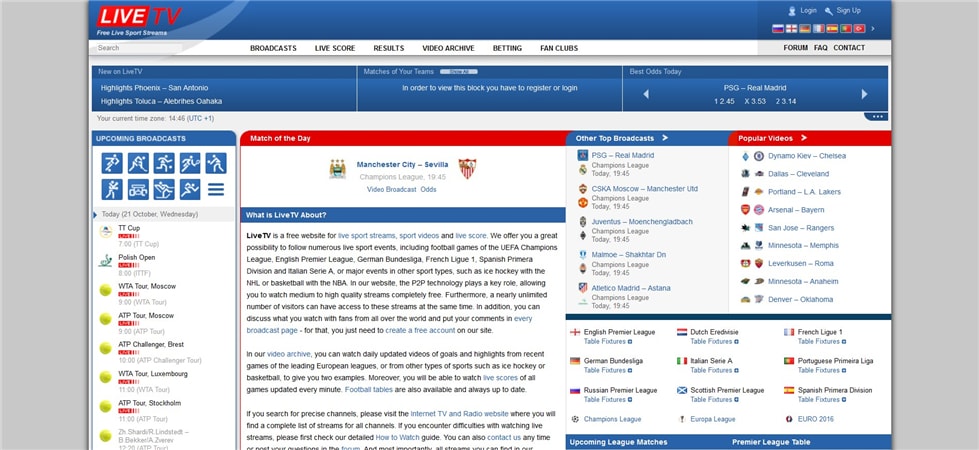Open Spanish Primera Division Fixtures link
The height and width of the screenshot is (450, 979).
pos(827,399)
